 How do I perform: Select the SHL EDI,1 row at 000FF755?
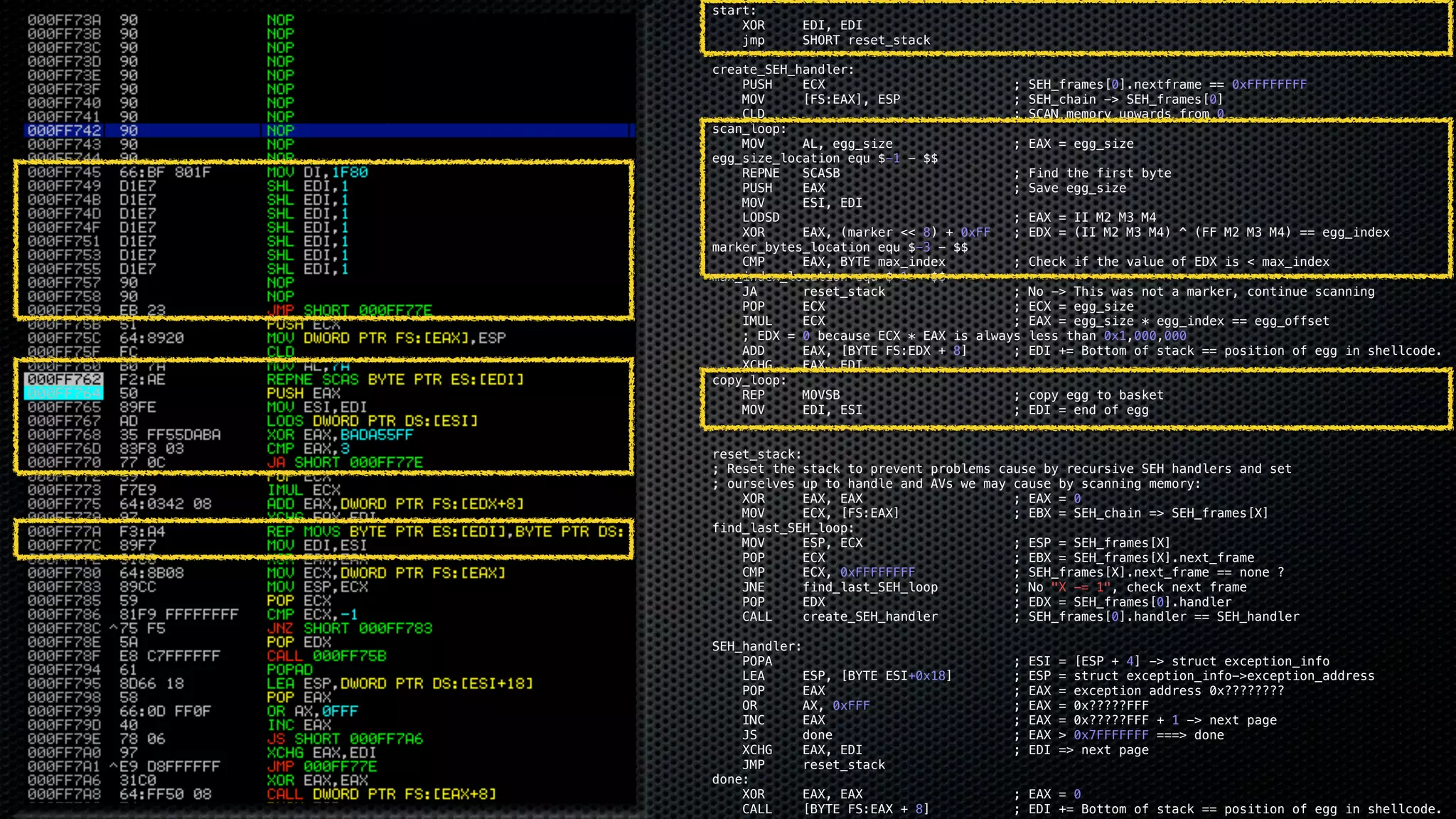point(329,269)
